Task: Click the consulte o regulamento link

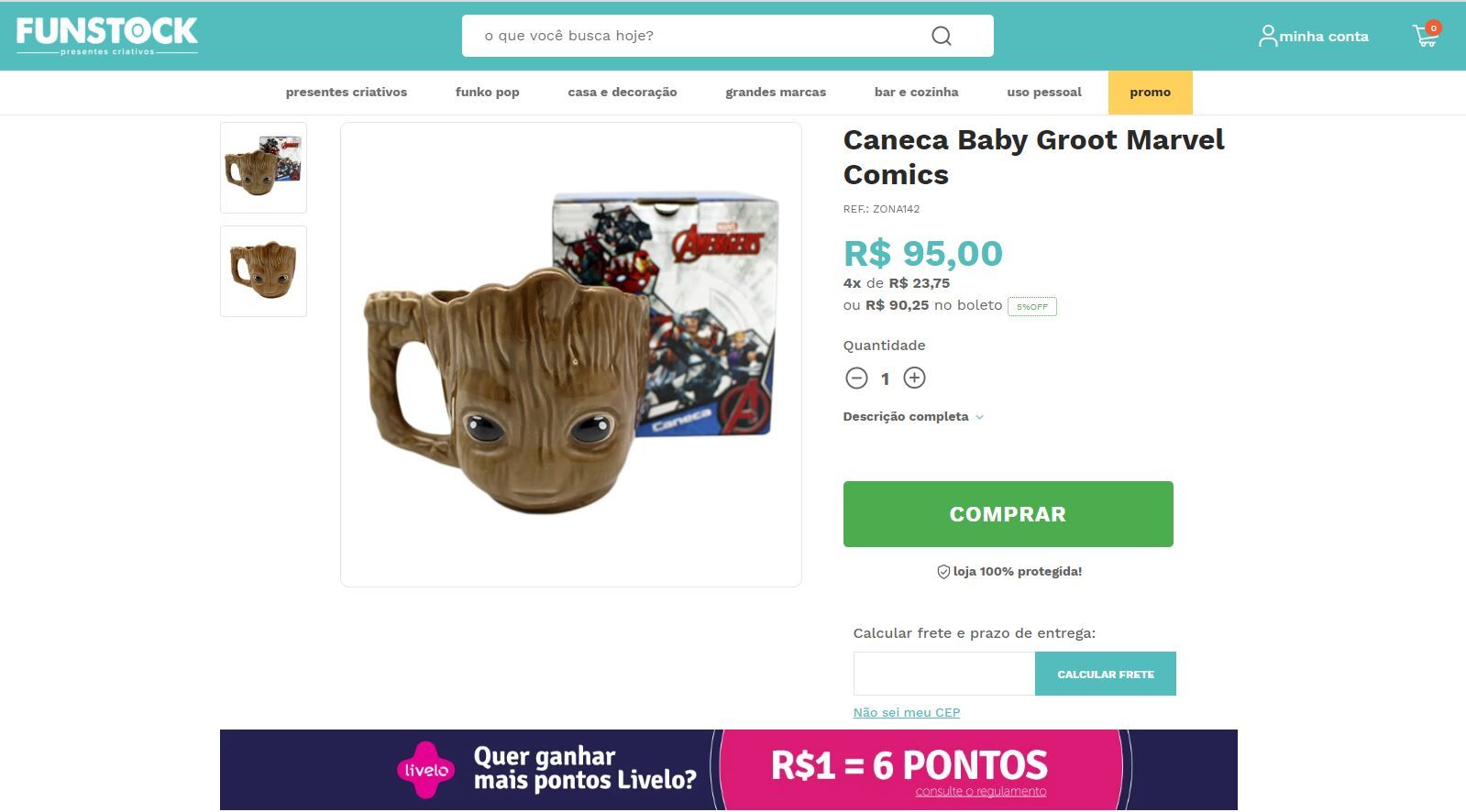Action: pos(981,791)
